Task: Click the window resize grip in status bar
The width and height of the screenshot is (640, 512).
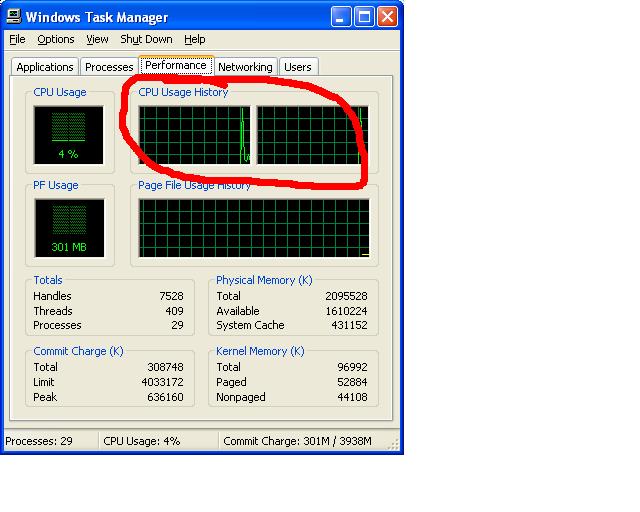Action: (x=393, y=444)
